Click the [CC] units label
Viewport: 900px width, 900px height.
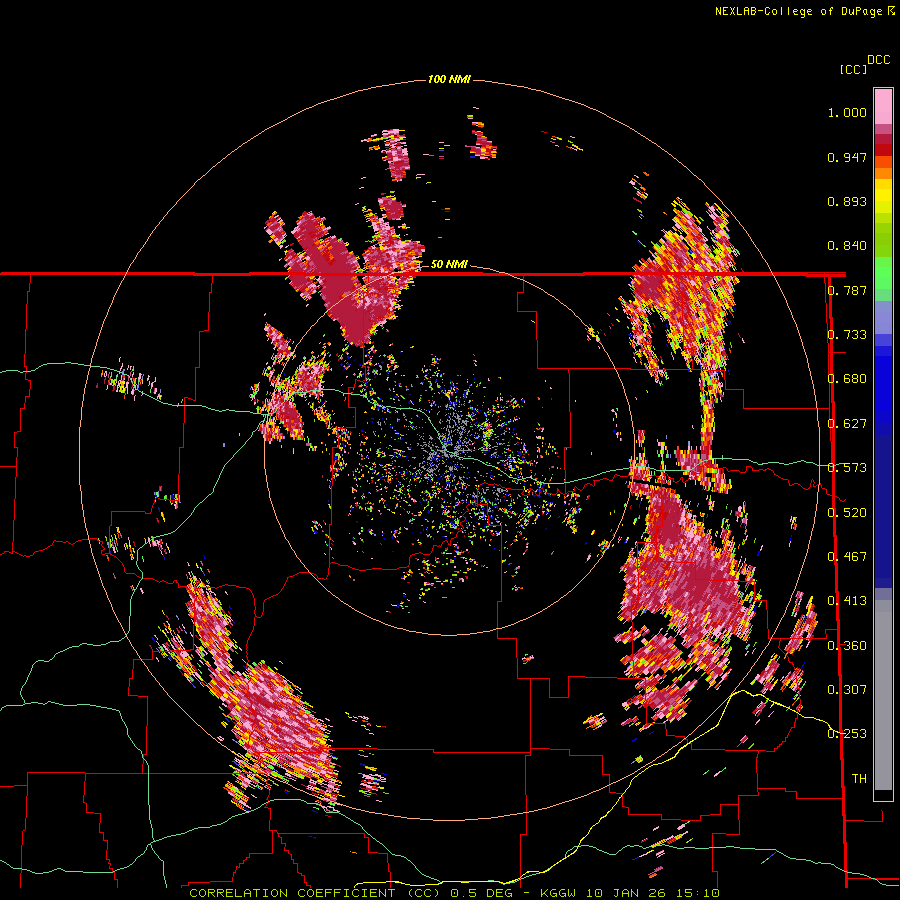(853, 69)
